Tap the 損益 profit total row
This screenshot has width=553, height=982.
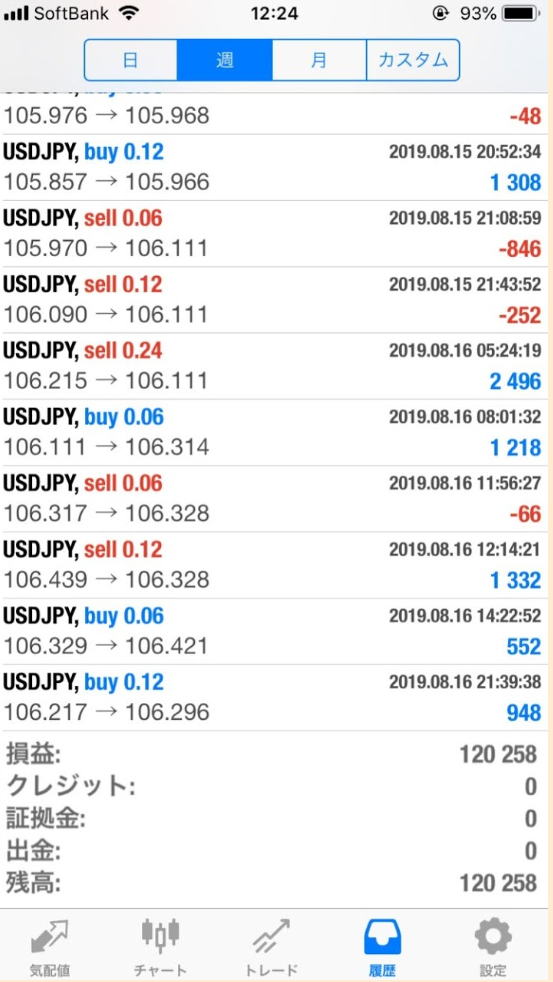(x=274, y=755)
